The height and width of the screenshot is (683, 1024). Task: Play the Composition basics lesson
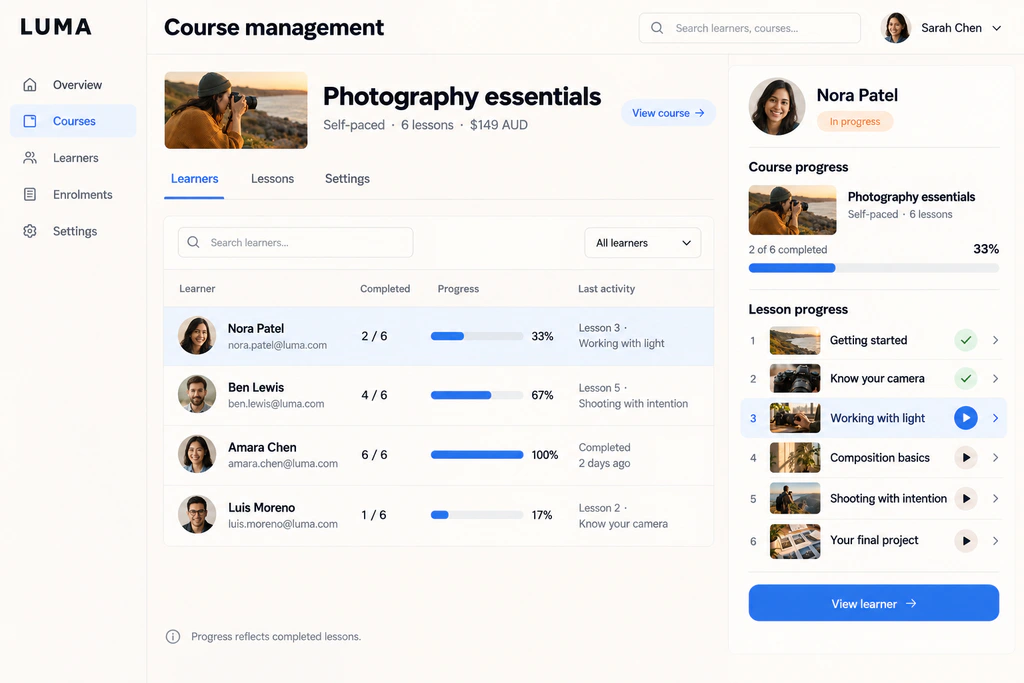coord(965,458)
